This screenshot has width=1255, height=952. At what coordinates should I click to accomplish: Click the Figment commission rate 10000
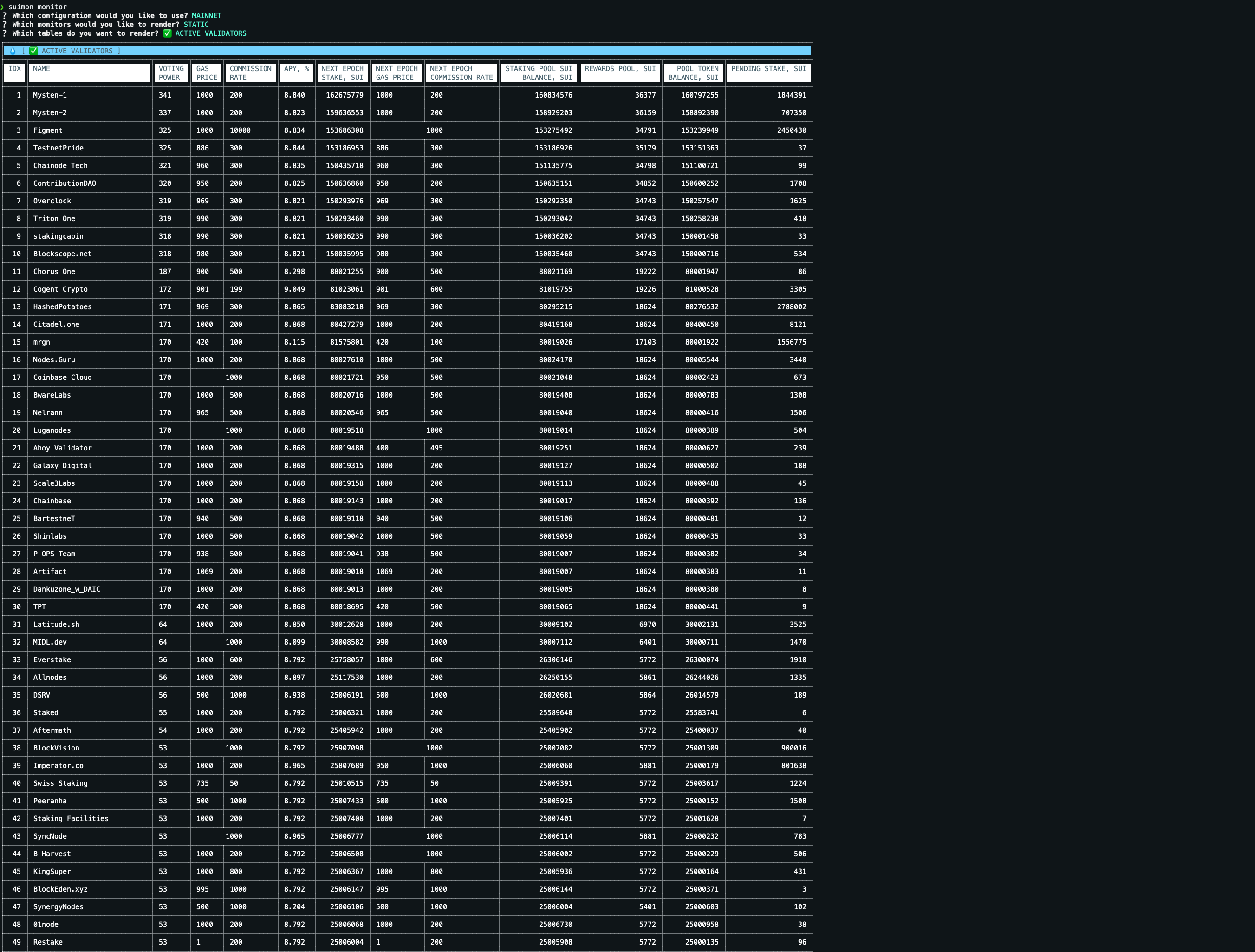[x=240, y=130]
